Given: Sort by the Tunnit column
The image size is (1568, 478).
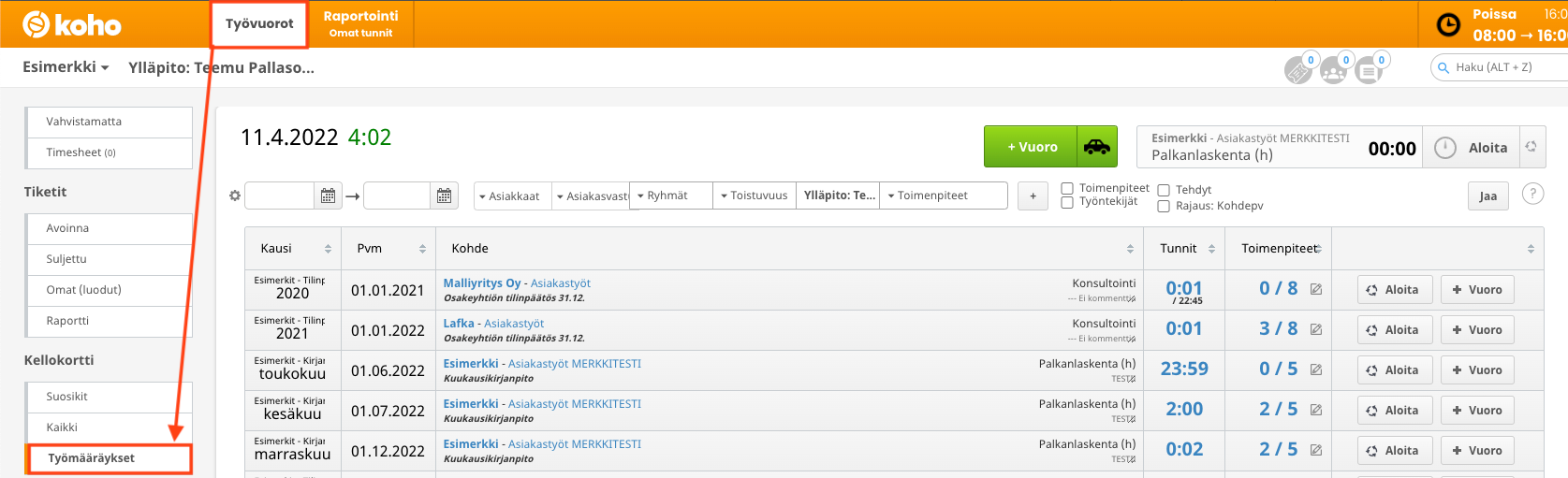Looking at the screenshot, I should 1184,249.
